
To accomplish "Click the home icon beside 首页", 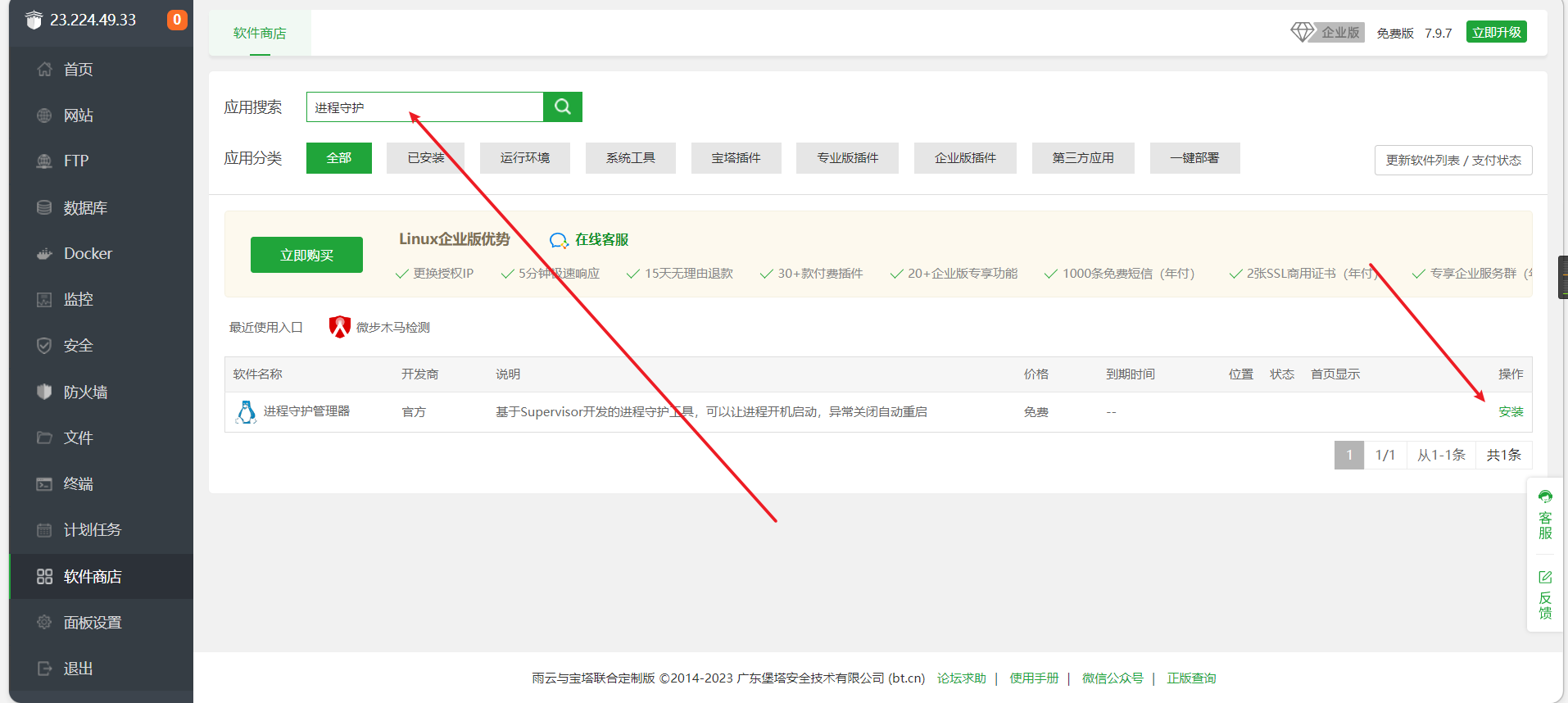I will click(44, 70).
